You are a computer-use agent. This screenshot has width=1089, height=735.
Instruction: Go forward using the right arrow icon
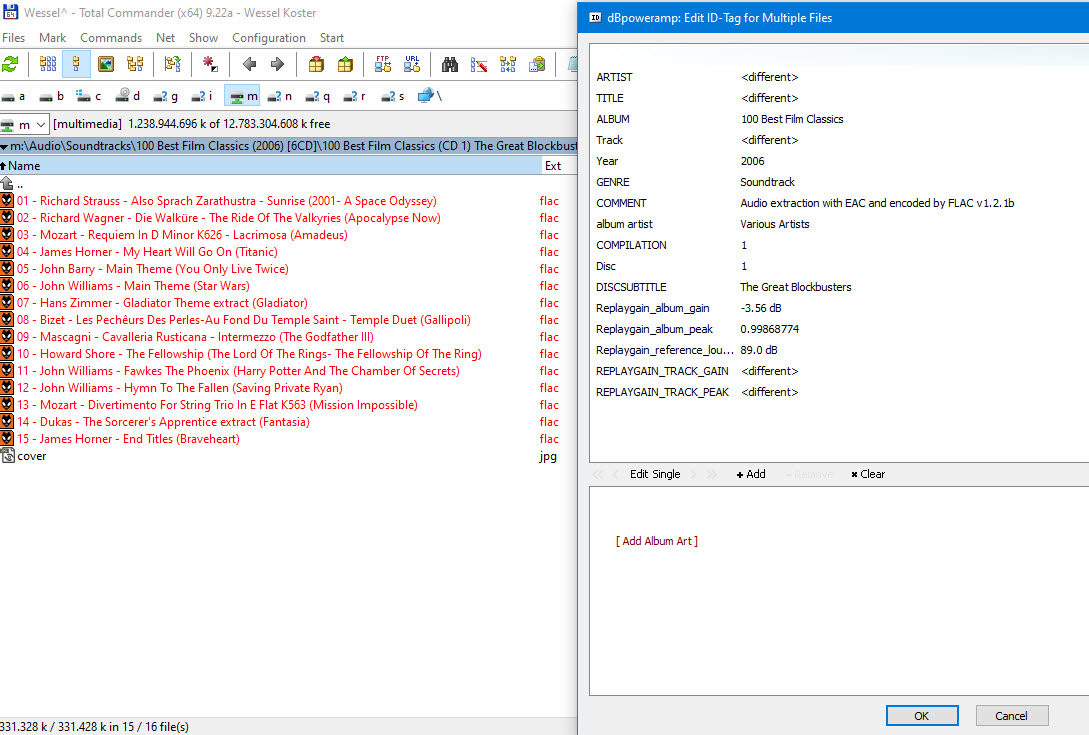tap(278, 65)
